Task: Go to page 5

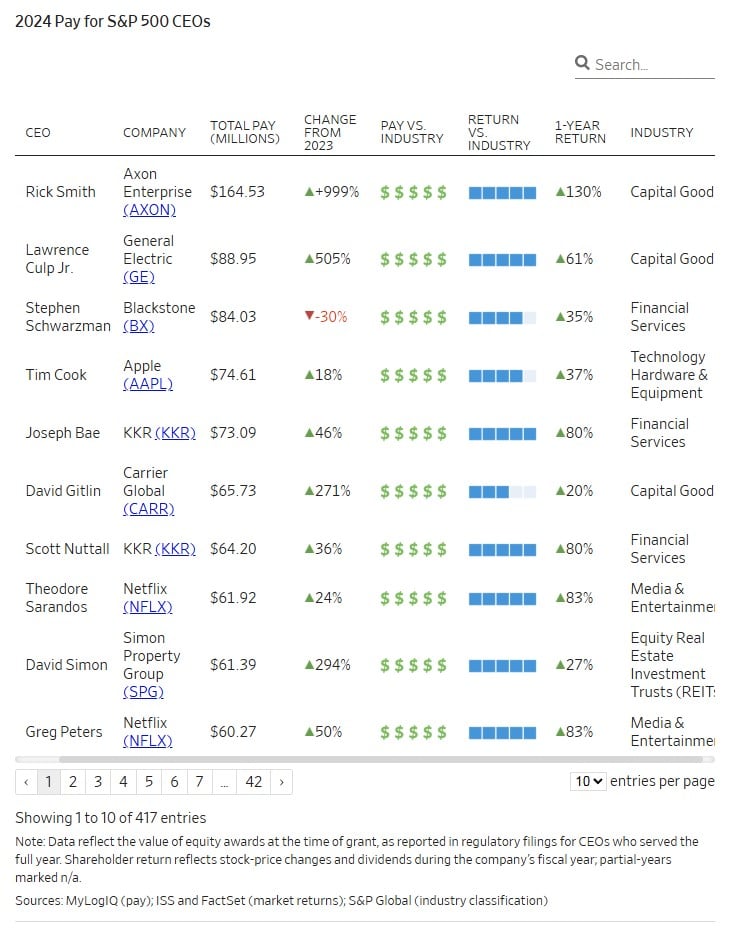Action: point(149,782)
